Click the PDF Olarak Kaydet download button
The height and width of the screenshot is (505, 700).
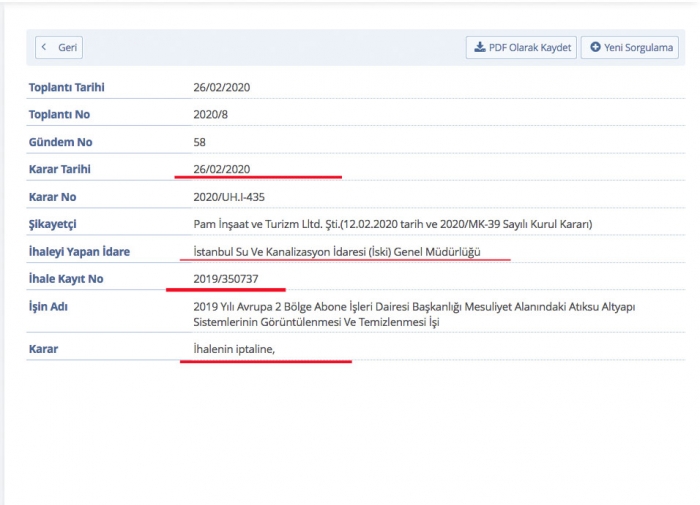pyautogui.click(x=521, y=47)
